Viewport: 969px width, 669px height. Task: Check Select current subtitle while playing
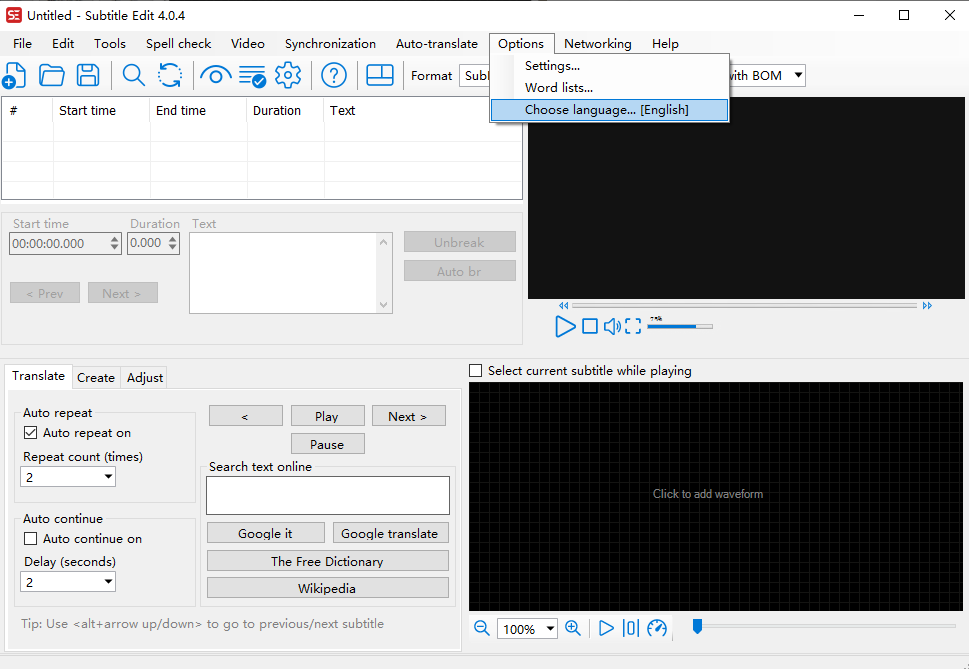[476, 371]
